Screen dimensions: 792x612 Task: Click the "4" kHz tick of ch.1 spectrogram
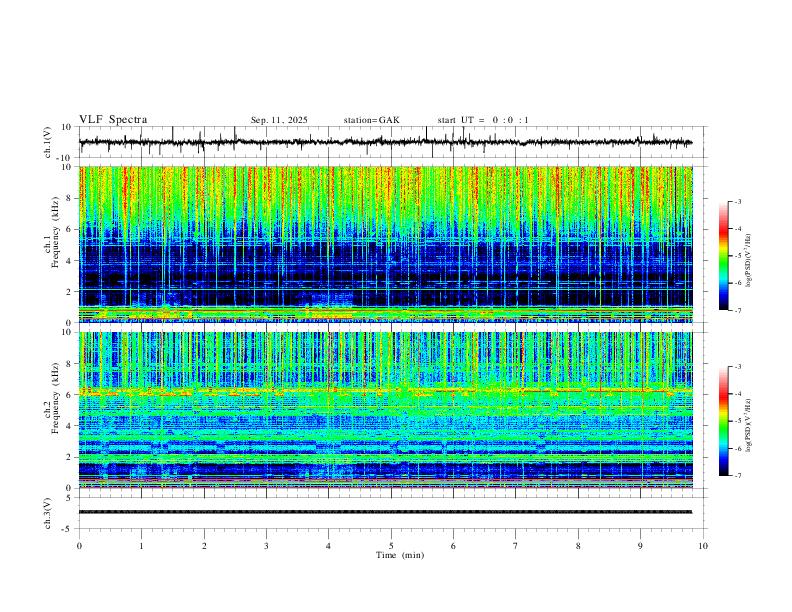coord(69,261)
